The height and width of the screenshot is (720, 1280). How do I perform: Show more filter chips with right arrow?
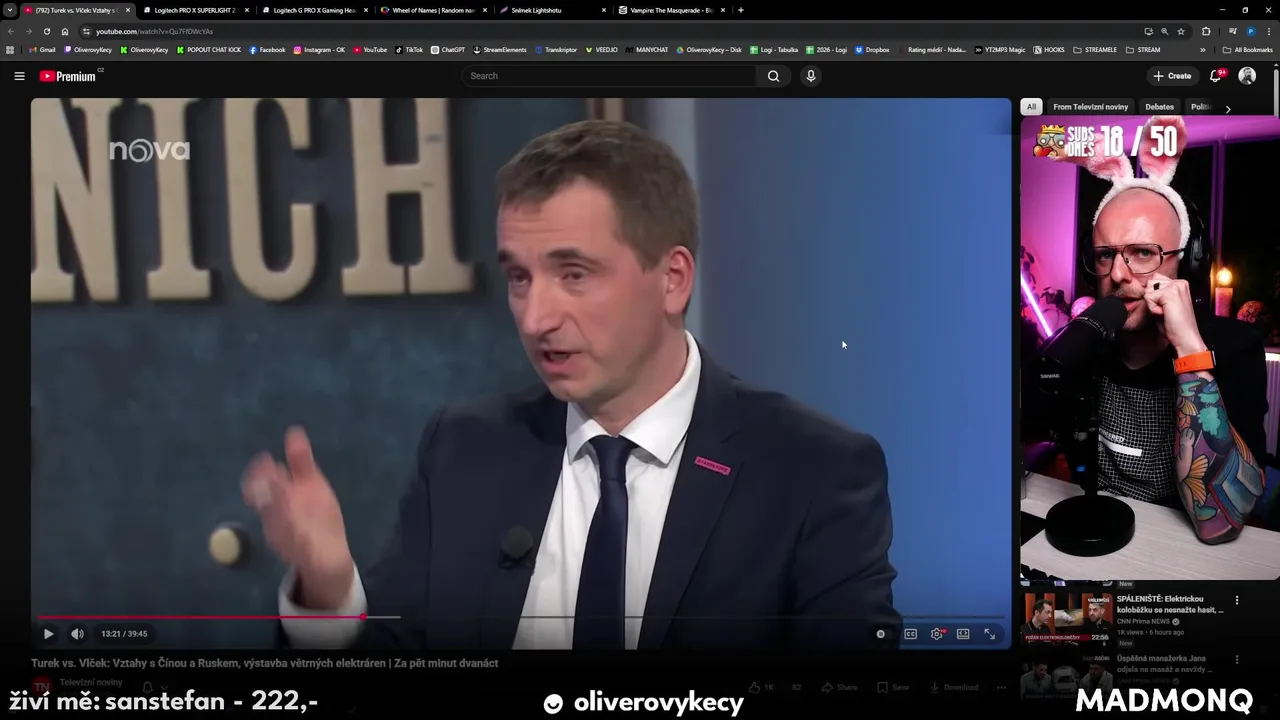(x=1228, y=108)
